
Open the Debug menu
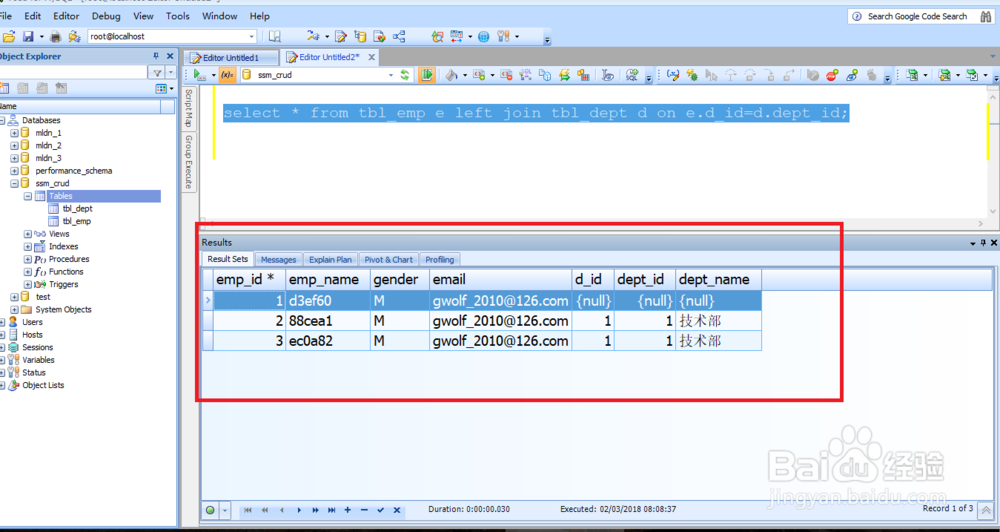tap(106, 16)
